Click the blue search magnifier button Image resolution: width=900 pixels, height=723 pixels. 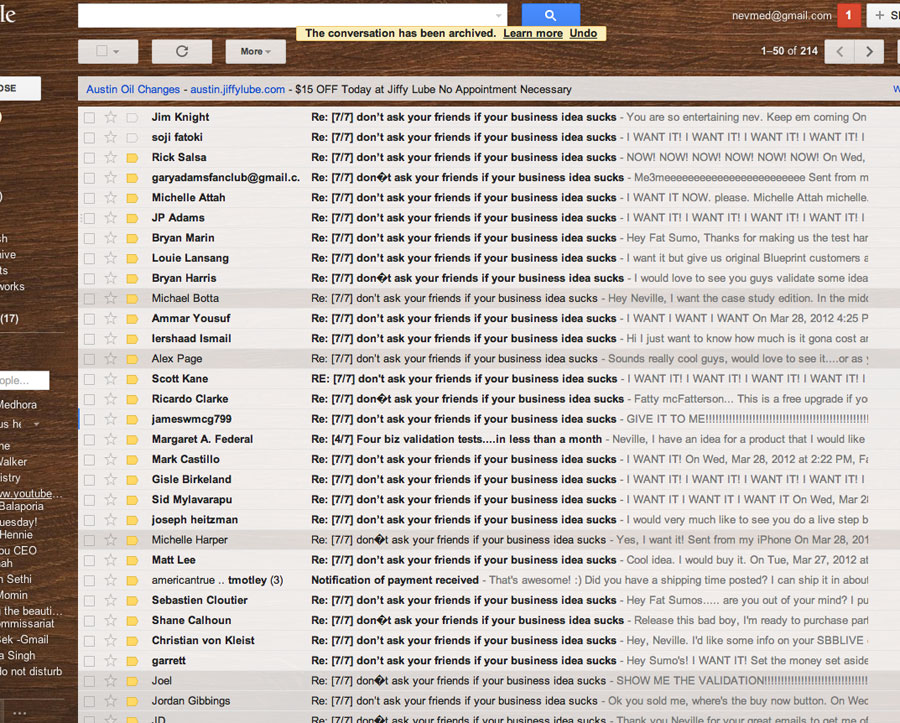tap(550, 15)
